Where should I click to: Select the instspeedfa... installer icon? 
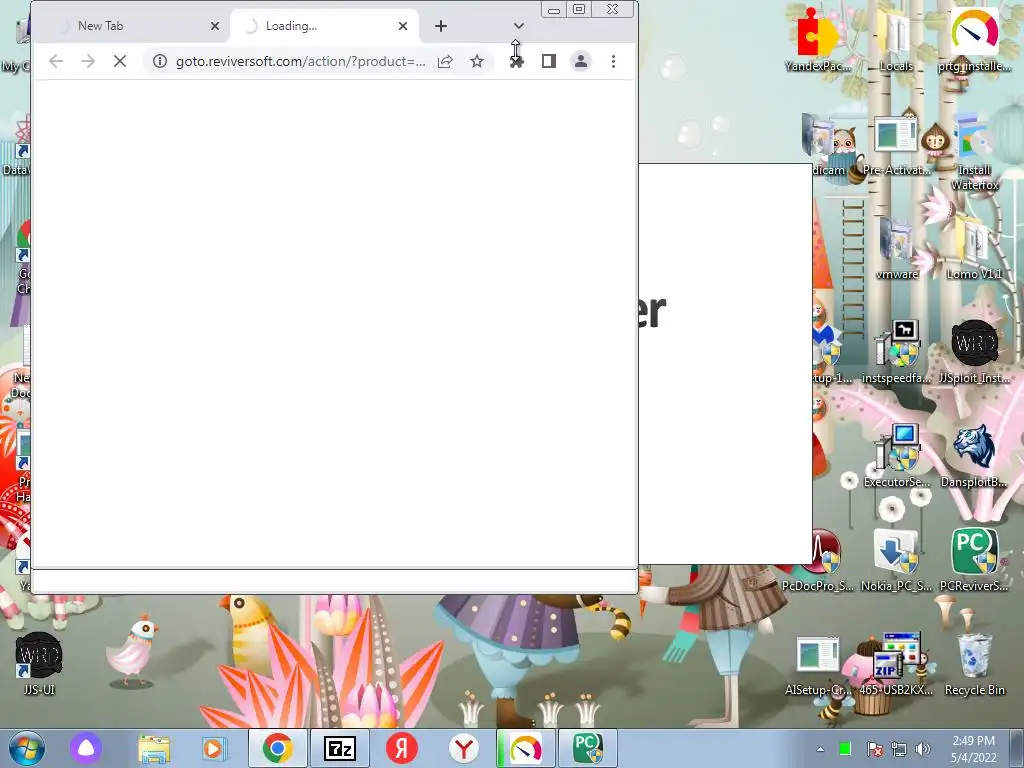pyautogui.click(x=896, y=353)
